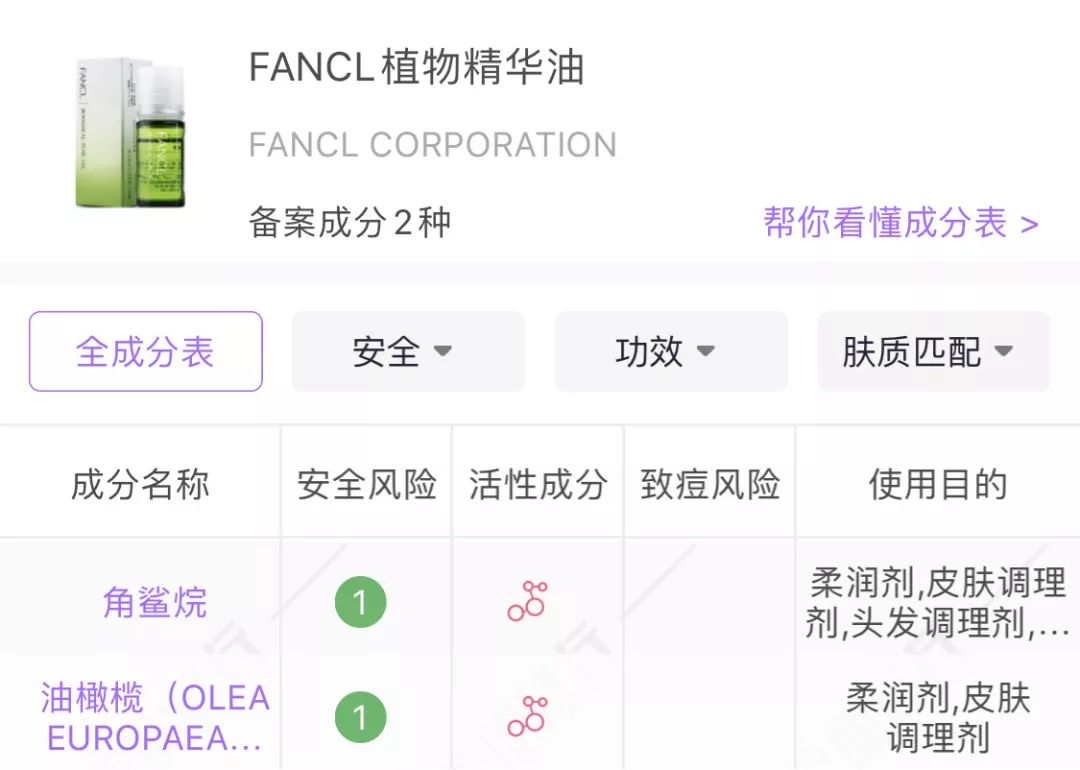Screen dimensions: 1080x770
Task: Toggle the 功效 filter selection
Action: [670, 352]
